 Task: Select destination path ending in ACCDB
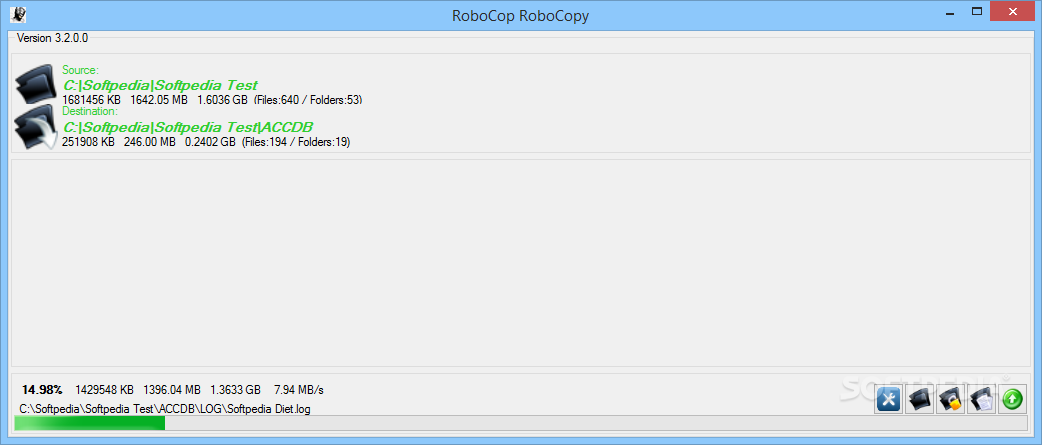pyautogui.click(x=187, y=127)
